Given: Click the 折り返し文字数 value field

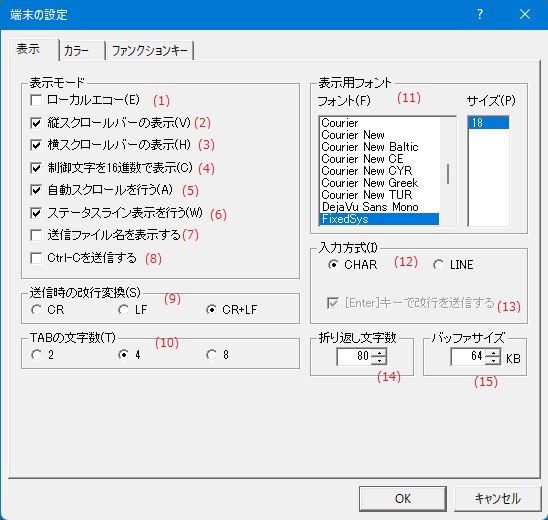Looking at the screenshot, I should click(354, 356).
